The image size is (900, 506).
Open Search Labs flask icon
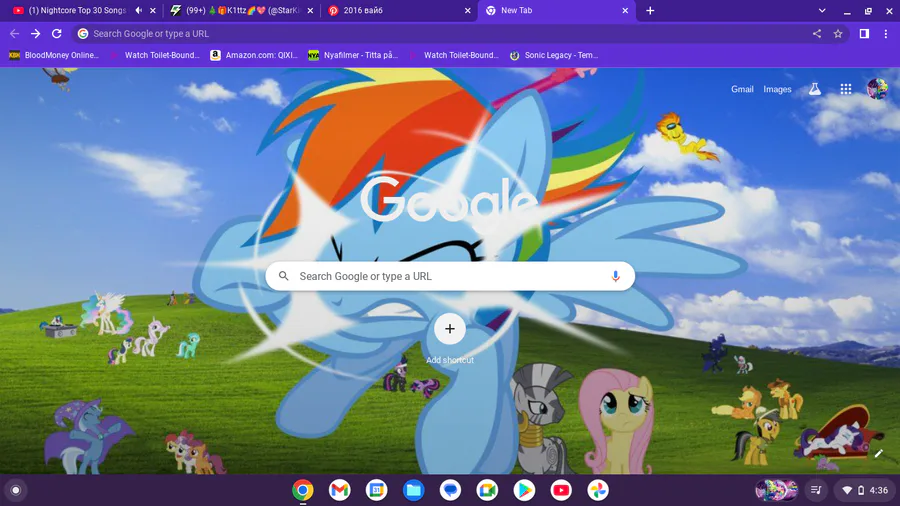click(x=814, y=89)
